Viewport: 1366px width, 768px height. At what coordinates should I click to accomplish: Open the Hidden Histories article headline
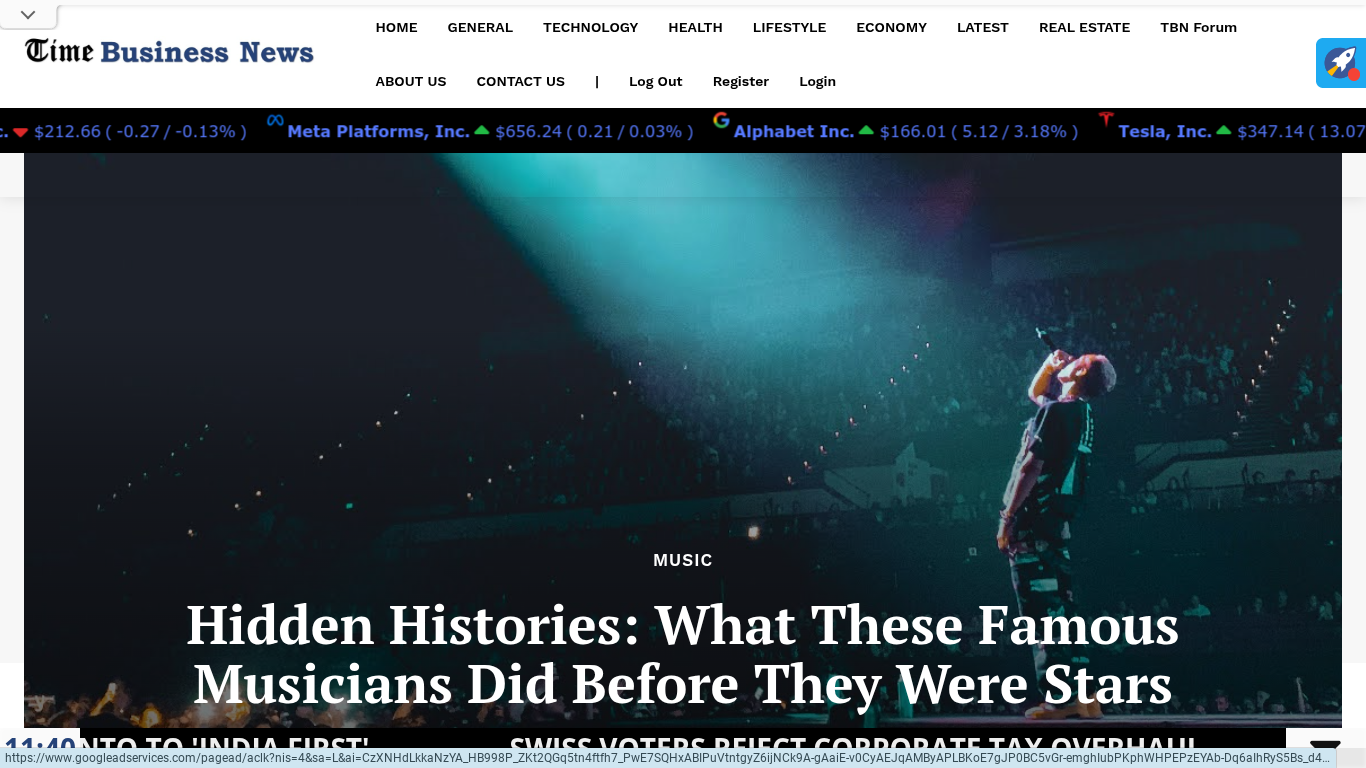point(683,655)
